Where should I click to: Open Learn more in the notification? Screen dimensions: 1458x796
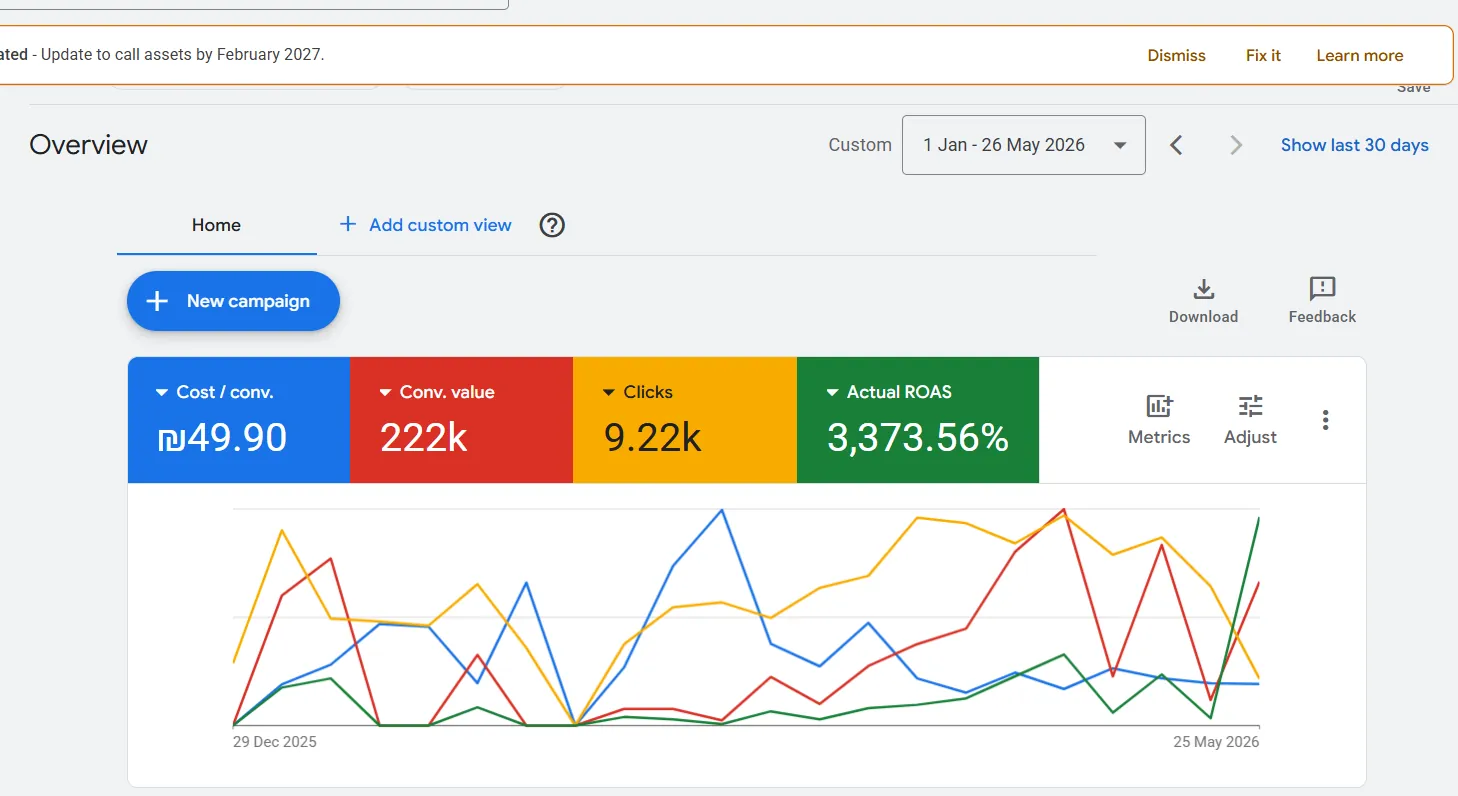click(x=1360, y=56)
